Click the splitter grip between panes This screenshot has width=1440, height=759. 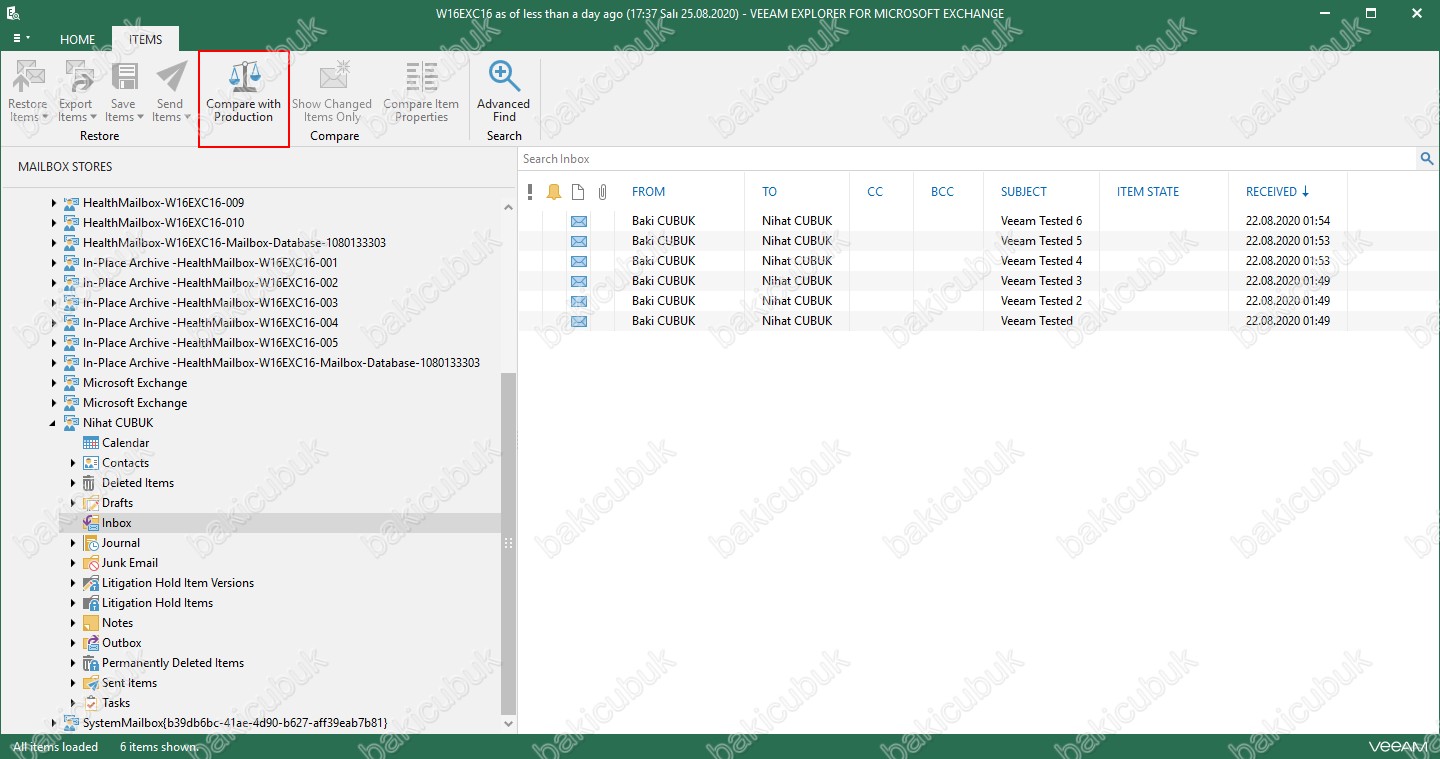click(x=508, y=543)
